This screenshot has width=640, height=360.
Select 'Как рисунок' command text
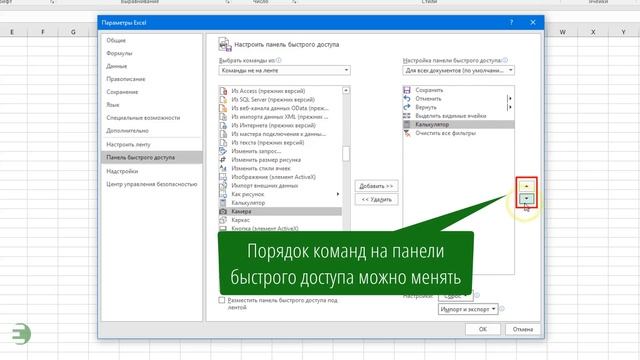tap(248, 194)
